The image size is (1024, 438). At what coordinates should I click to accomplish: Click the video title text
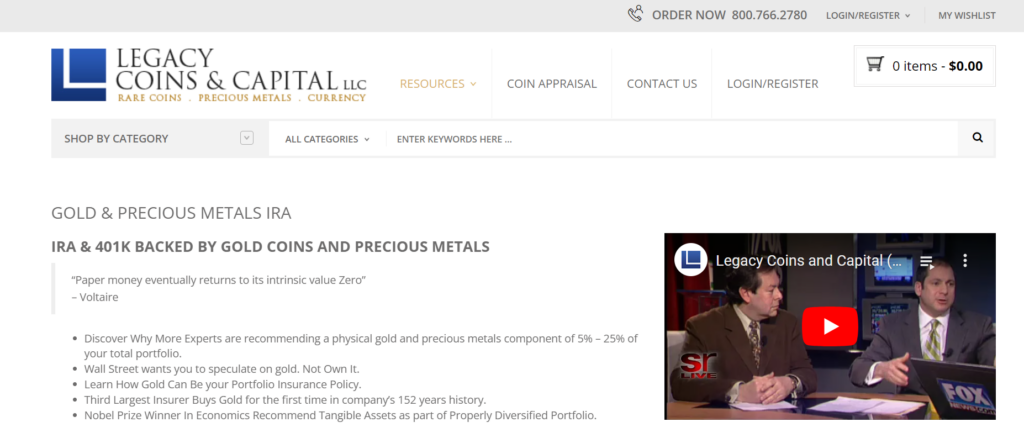(x=810, y=261)
